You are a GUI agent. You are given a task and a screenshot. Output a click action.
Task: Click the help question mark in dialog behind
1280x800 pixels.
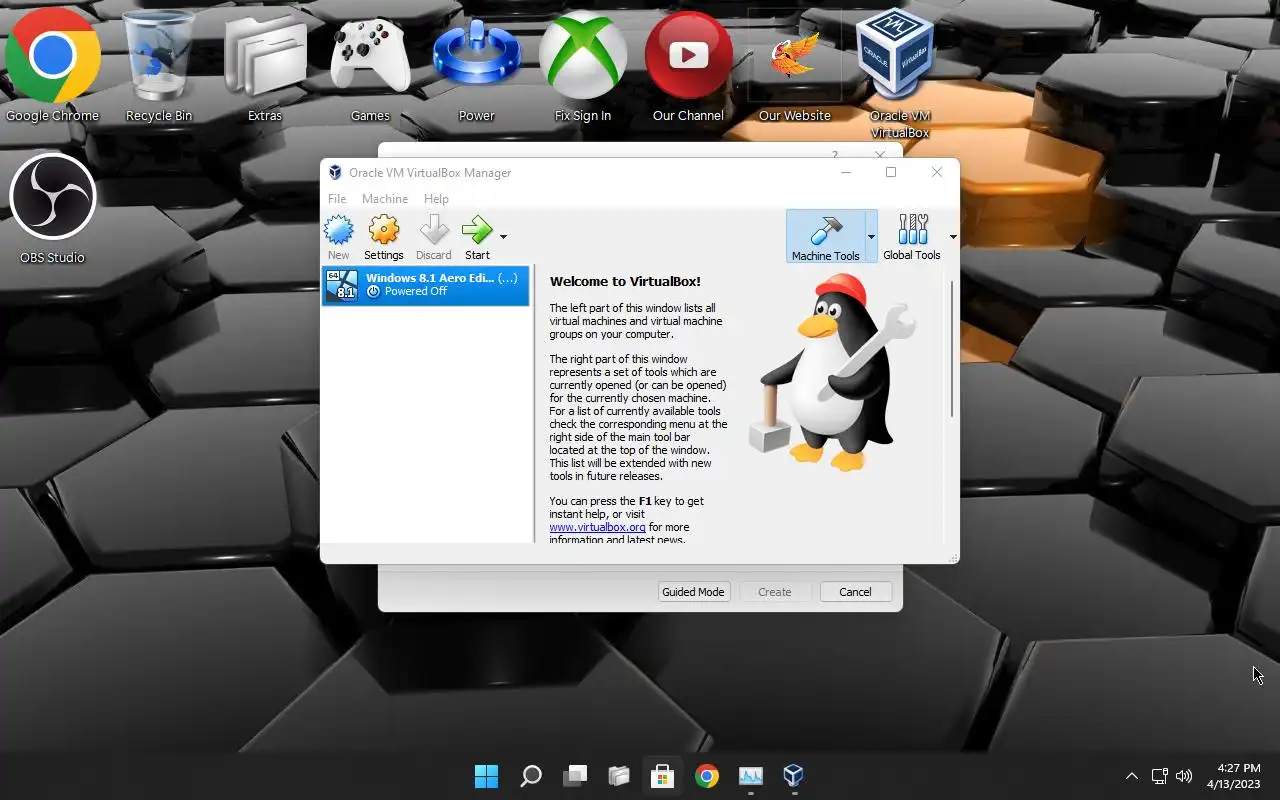835,154
